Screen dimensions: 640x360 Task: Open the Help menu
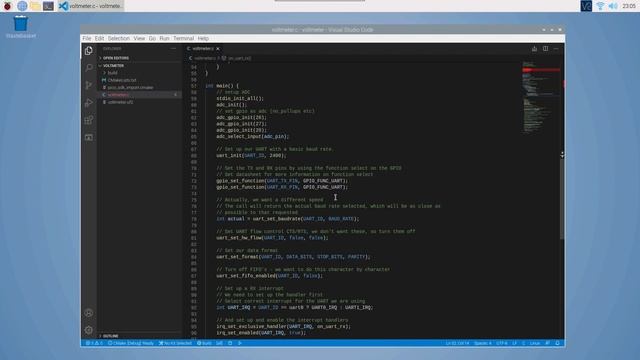coord(203,38)
